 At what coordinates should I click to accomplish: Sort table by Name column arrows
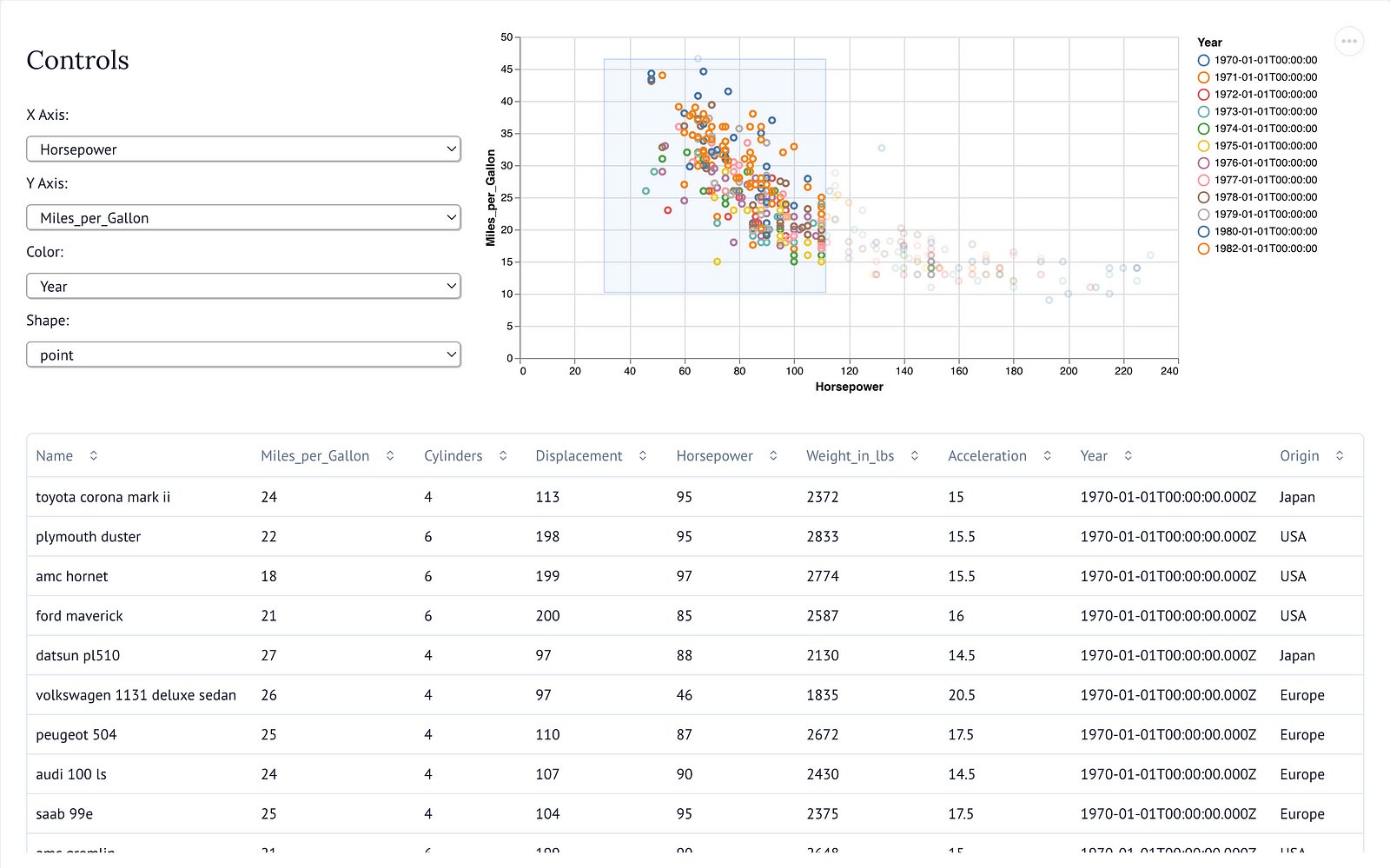pos(94,456)
